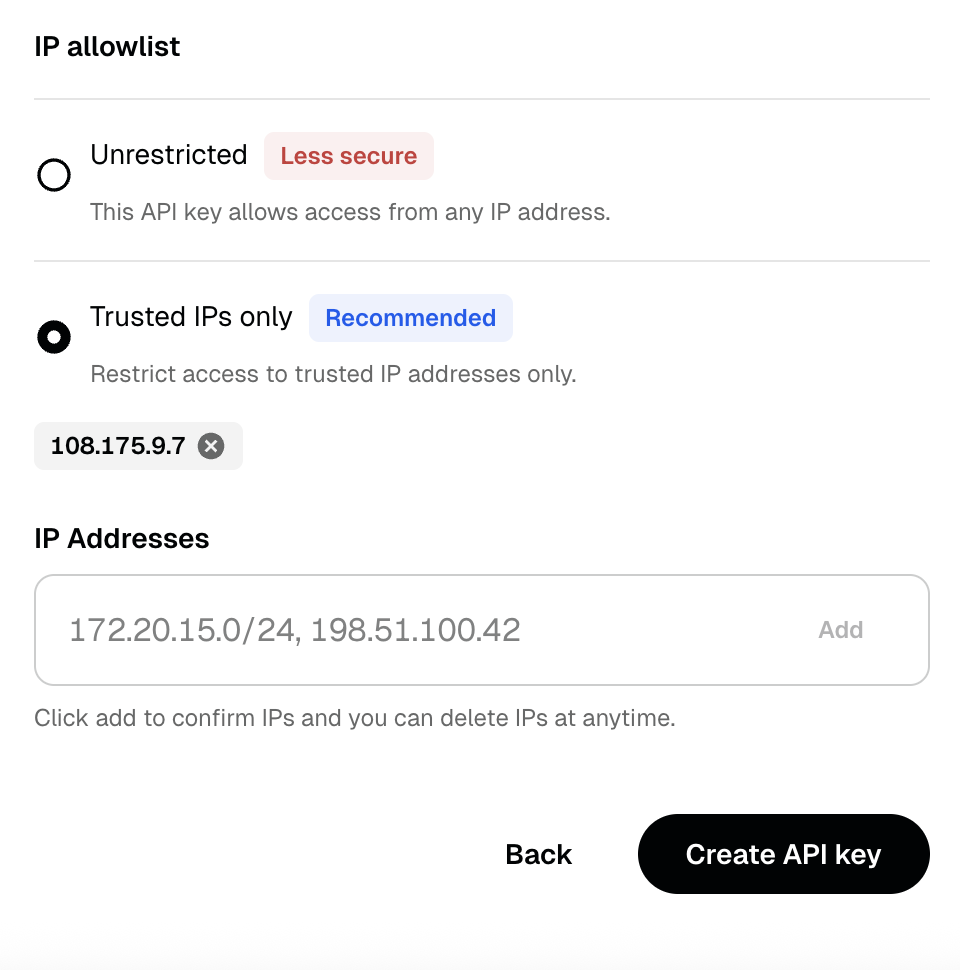
Task: Go back using the Back button
Action: 537,854
